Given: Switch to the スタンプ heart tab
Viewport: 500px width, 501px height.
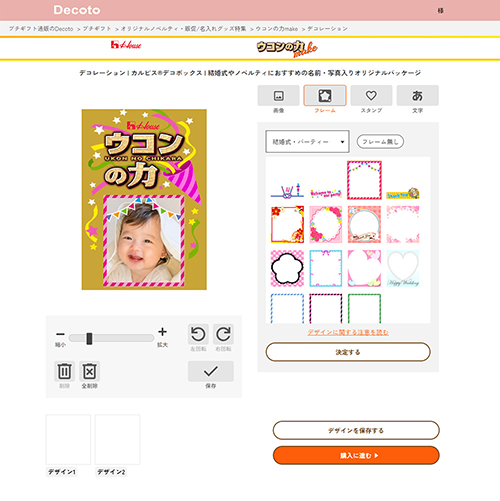Looking at the screenshot, I should click(371, 96).
